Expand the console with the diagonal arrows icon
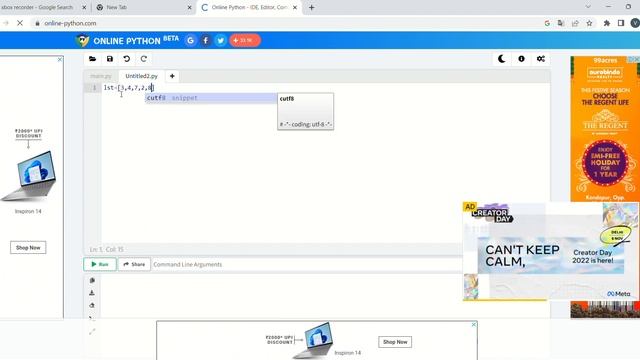Image resolution: width=640 pixels, height=360 pixels. [x=92, y=332]
